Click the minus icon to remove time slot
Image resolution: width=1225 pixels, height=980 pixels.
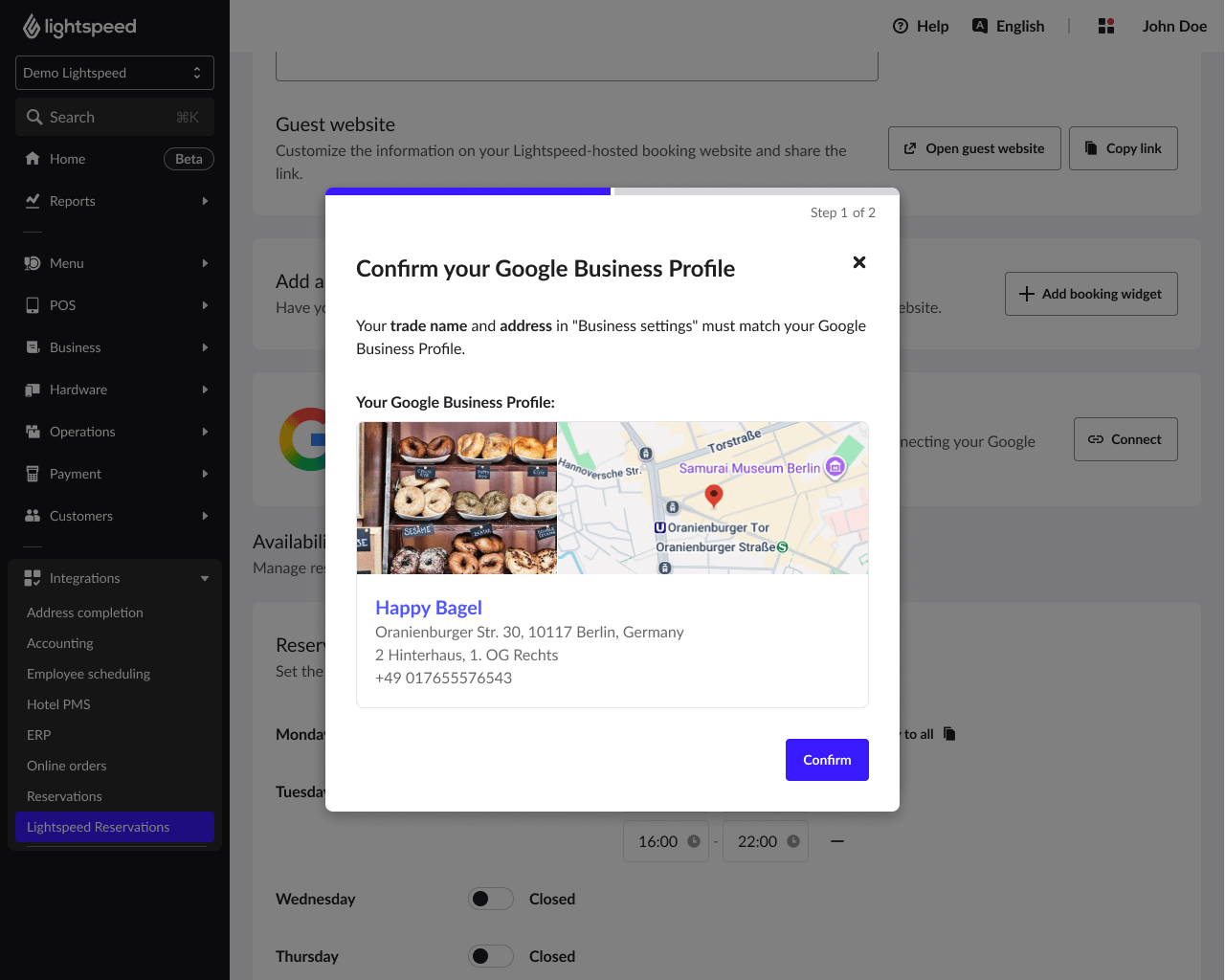[837, 841]
